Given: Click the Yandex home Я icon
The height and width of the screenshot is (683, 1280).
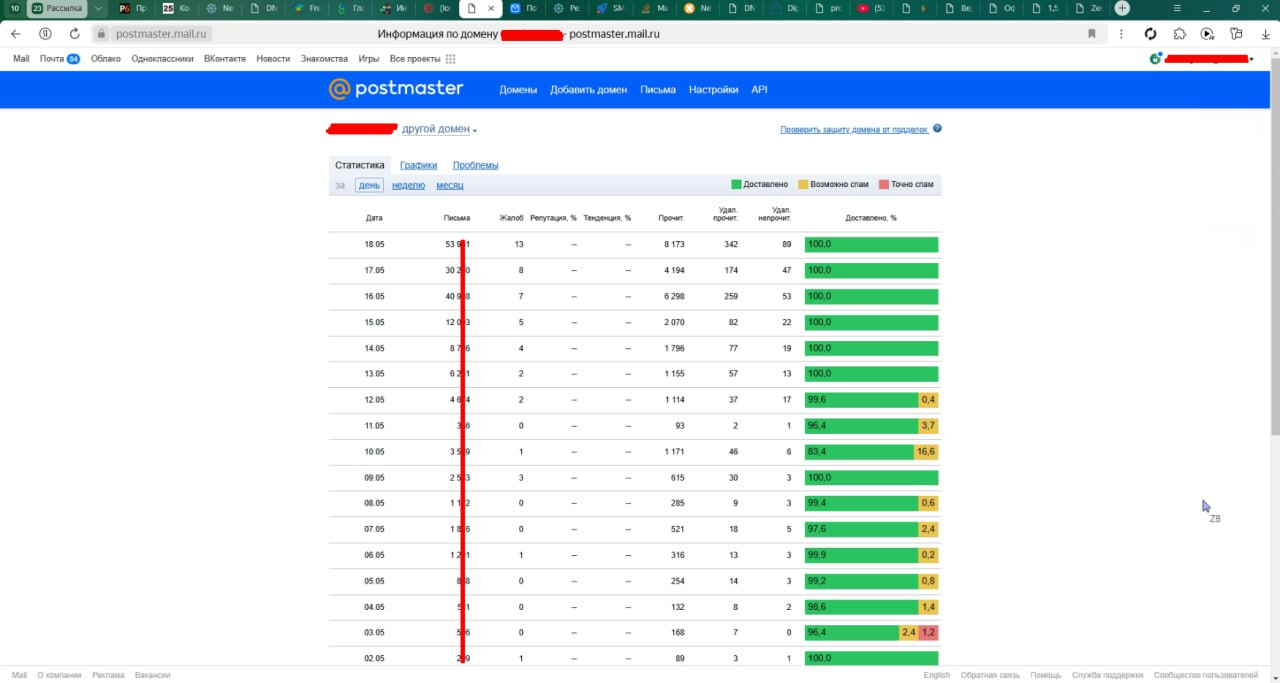Looking at the screenshot, I should point(45,34).
